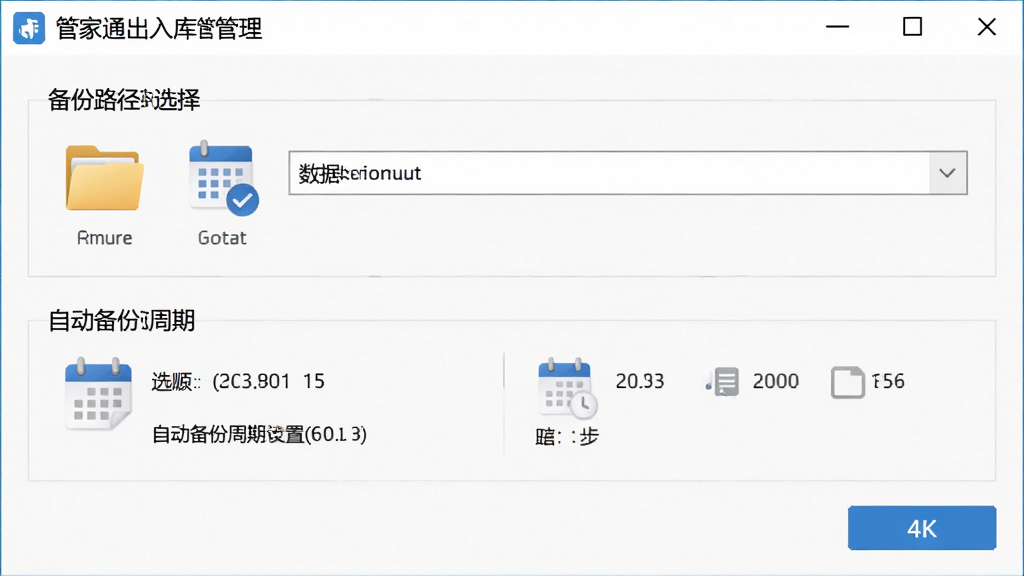Maximize the window
The width and height of the screenshot is (1024, 576).
click(912, 27)
